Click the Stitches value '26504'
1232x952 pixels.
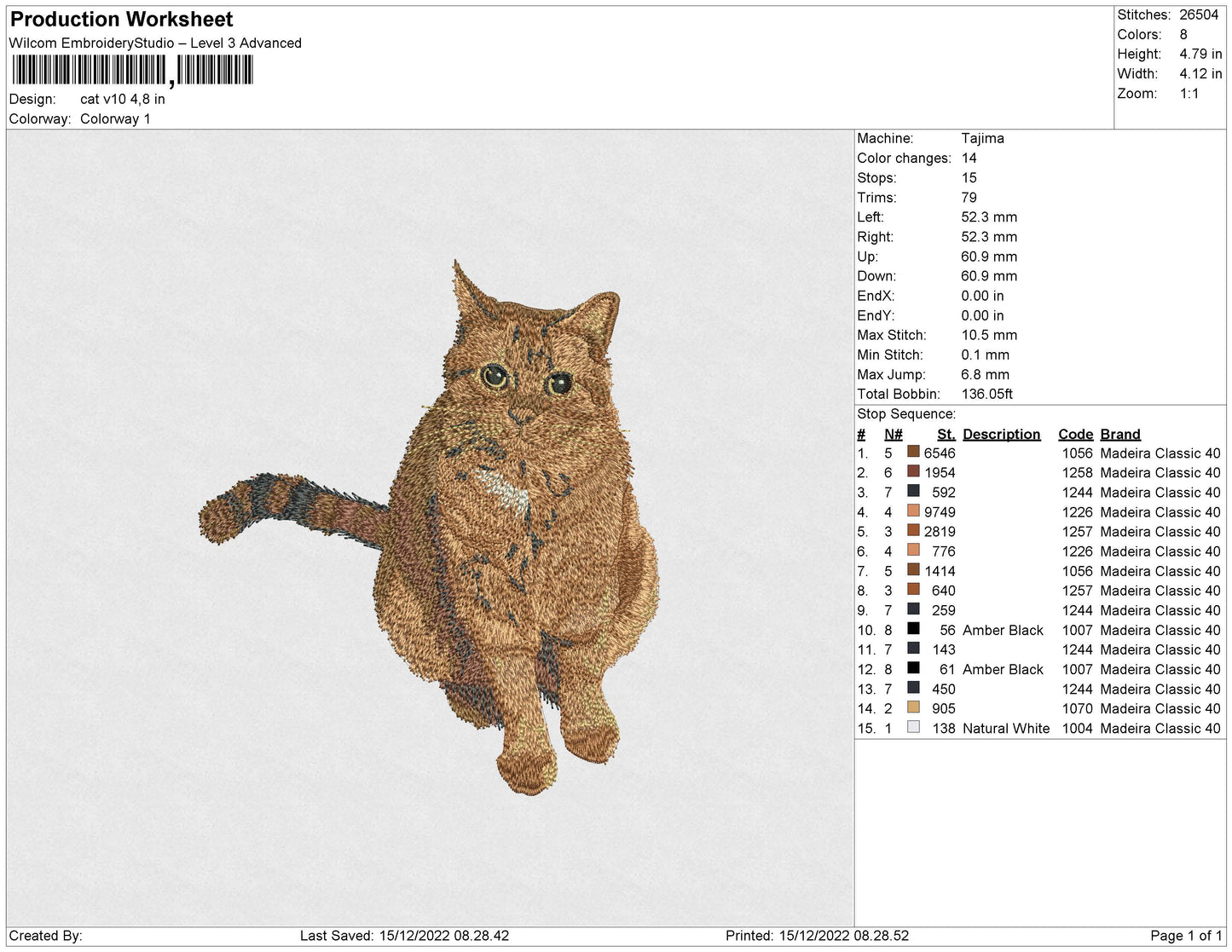[x=1200, y=14]
